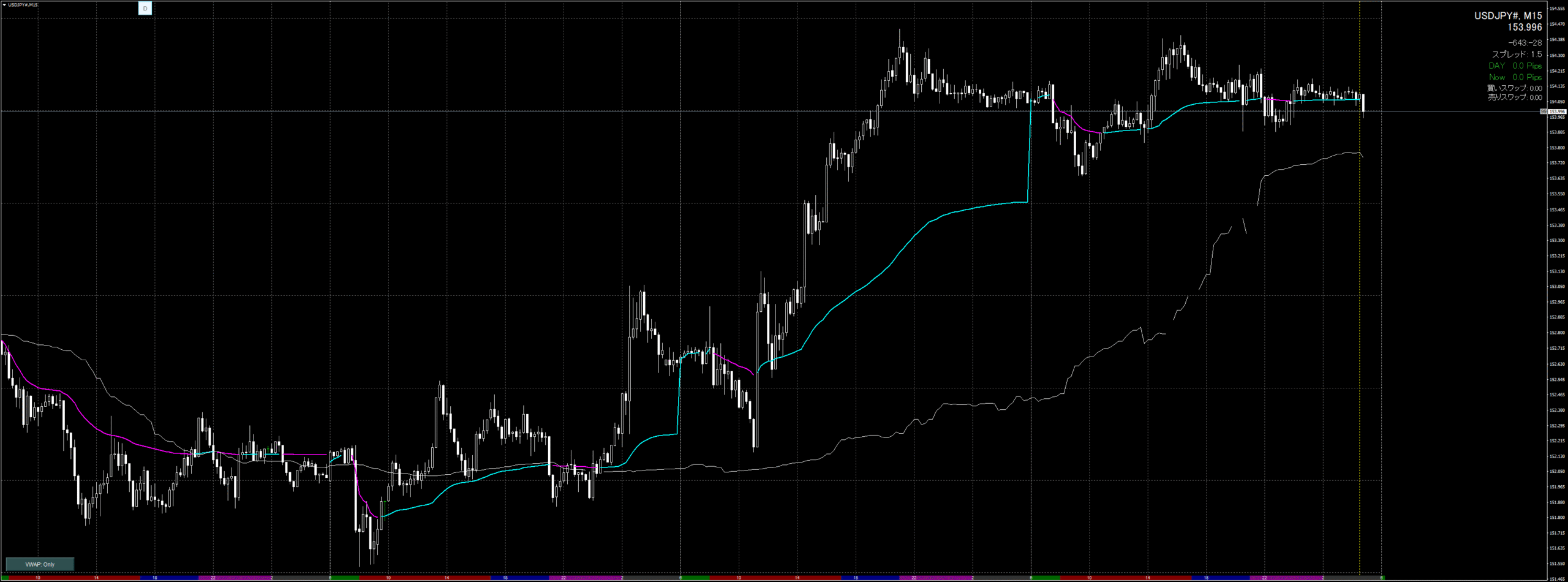1568x582 pixels.
Task: Click the 153.050 label on price scale
Action: pyautogui.click(x=1556, y=287)
